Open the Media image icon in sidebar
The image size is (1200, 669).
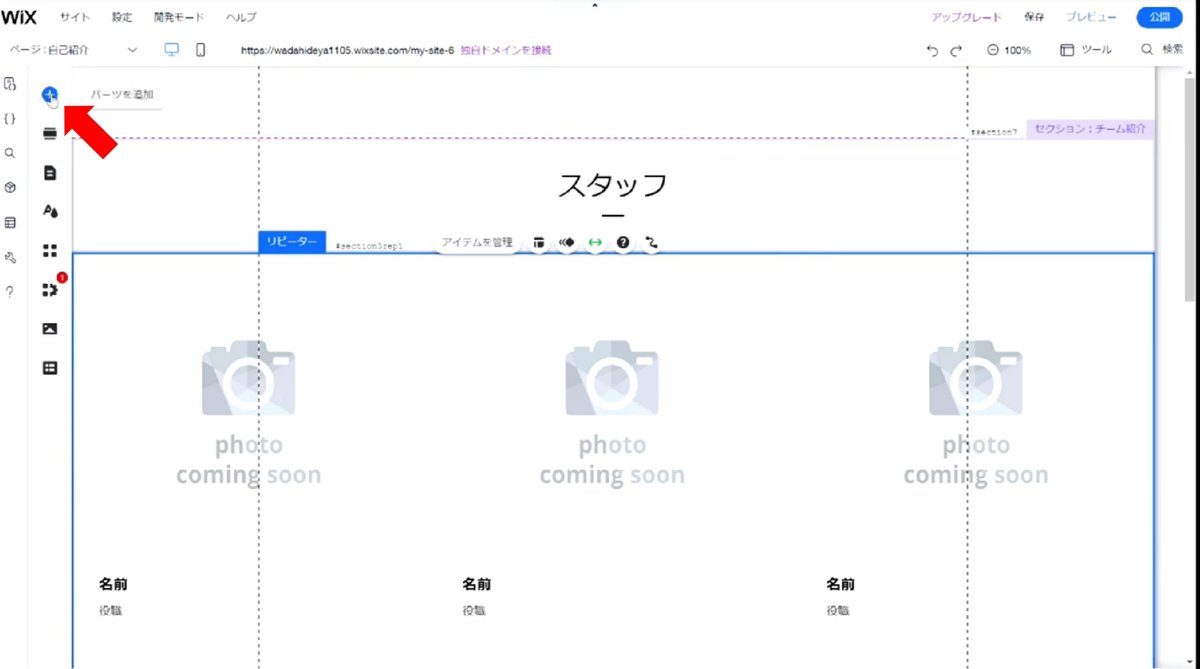[x=49, y=329]
